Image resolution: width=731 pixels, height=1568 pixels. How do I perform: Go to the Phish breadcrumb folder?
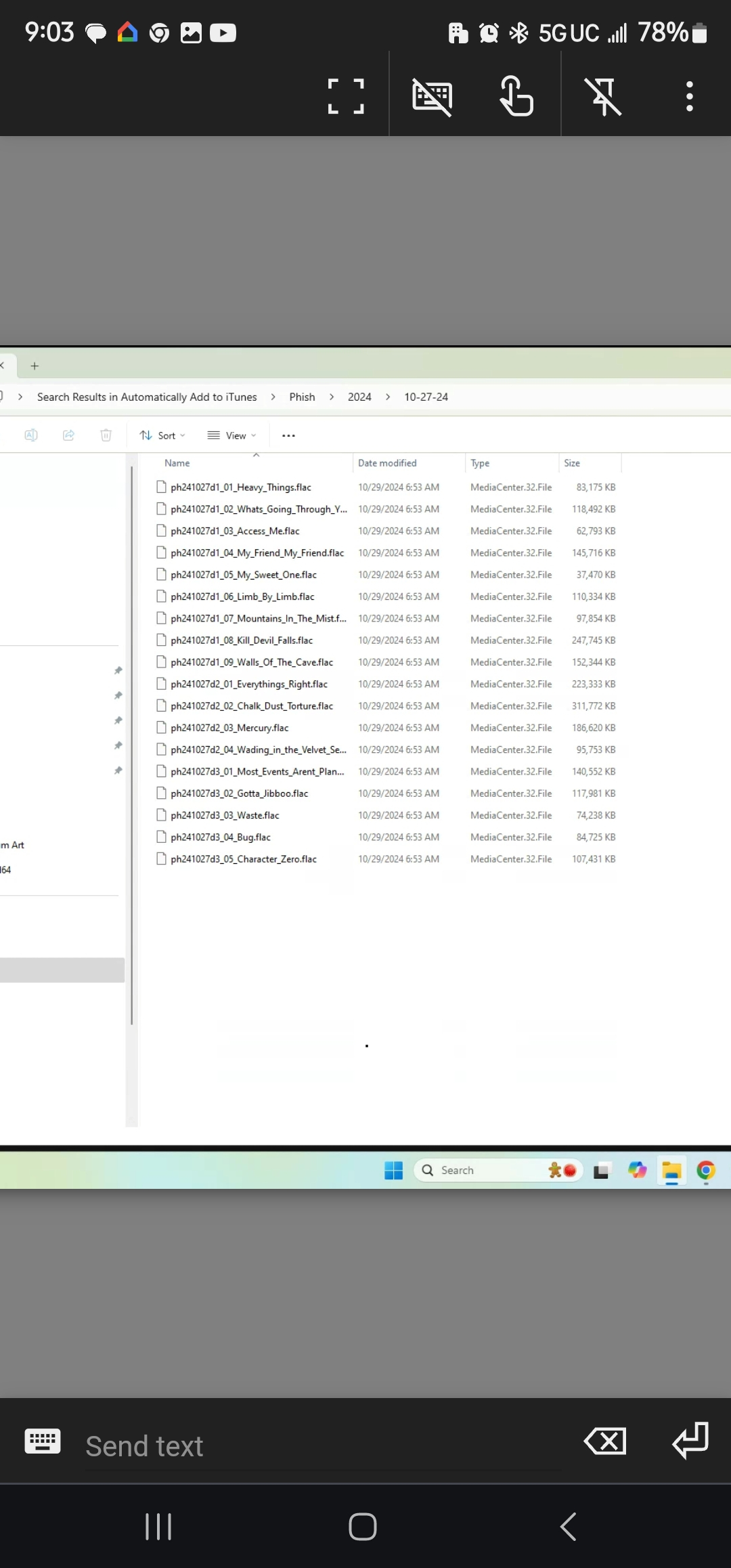click(x=302, y=397)
